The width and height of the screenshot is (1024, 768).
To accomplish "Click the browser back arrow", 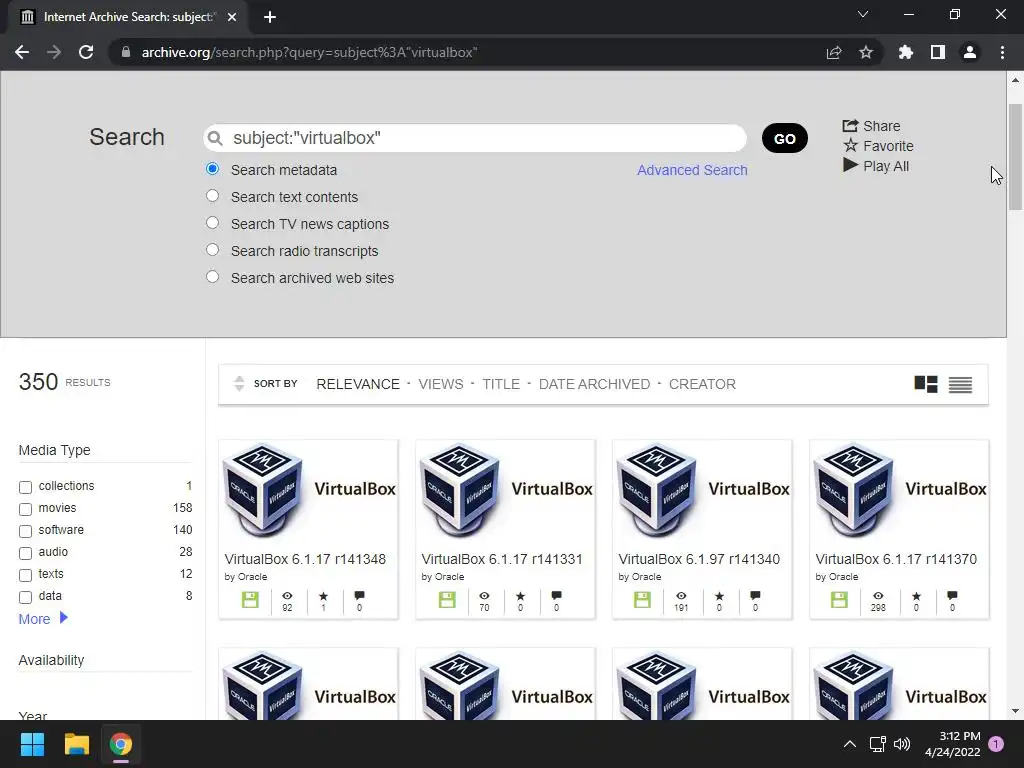I will tap(22, 52).
